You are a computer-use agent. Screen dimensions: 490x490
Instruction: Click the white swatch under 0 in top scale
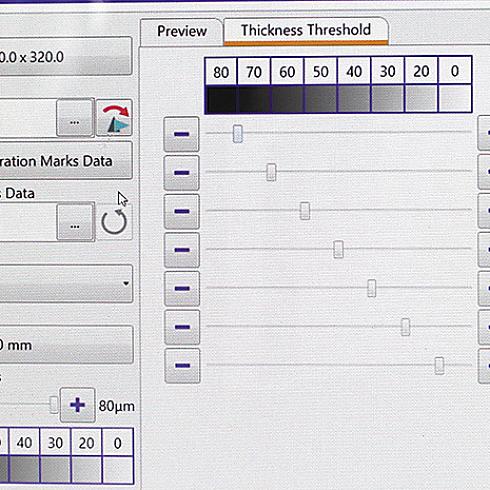(455, 99)
